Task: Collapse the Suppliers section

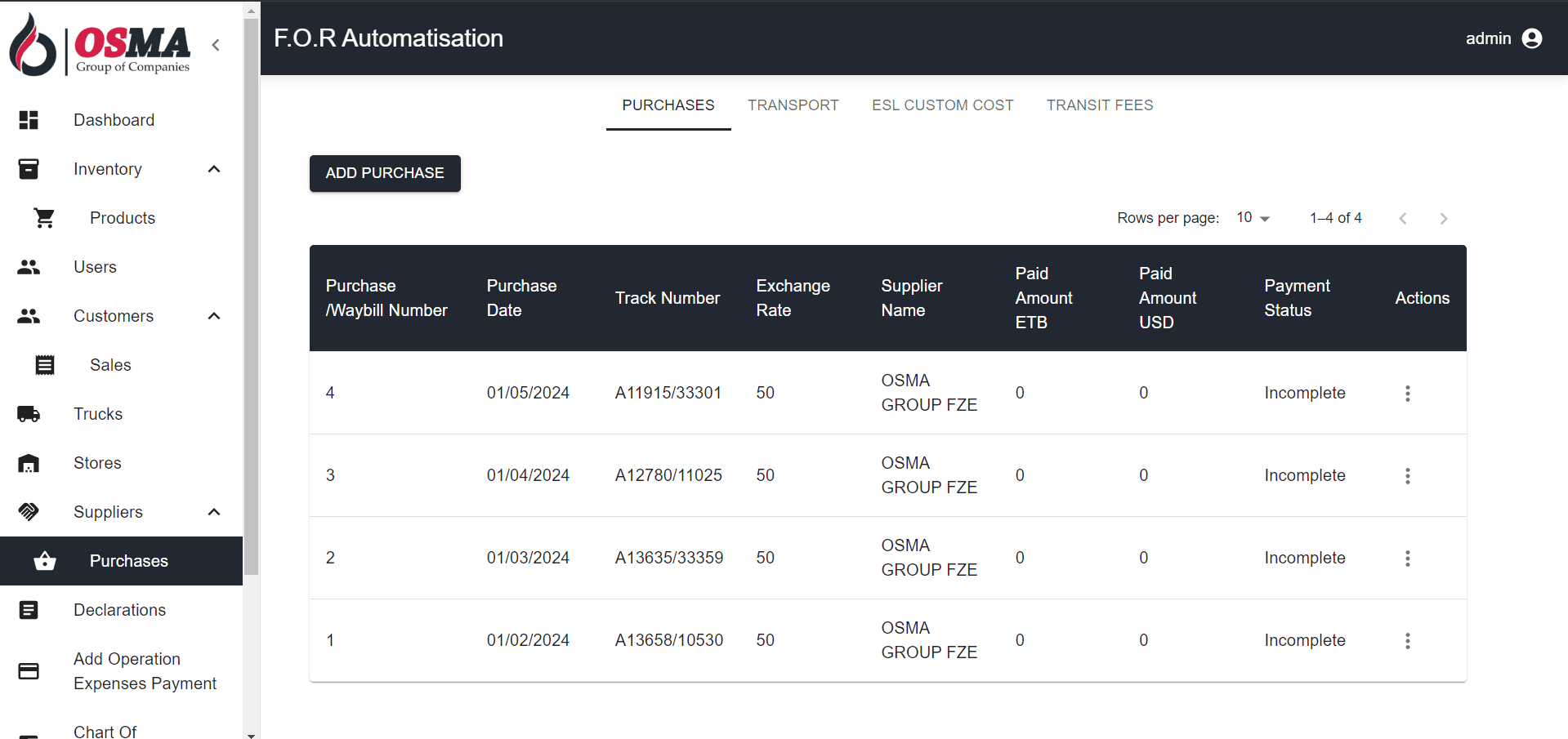Action: click(x=213, y=512)
